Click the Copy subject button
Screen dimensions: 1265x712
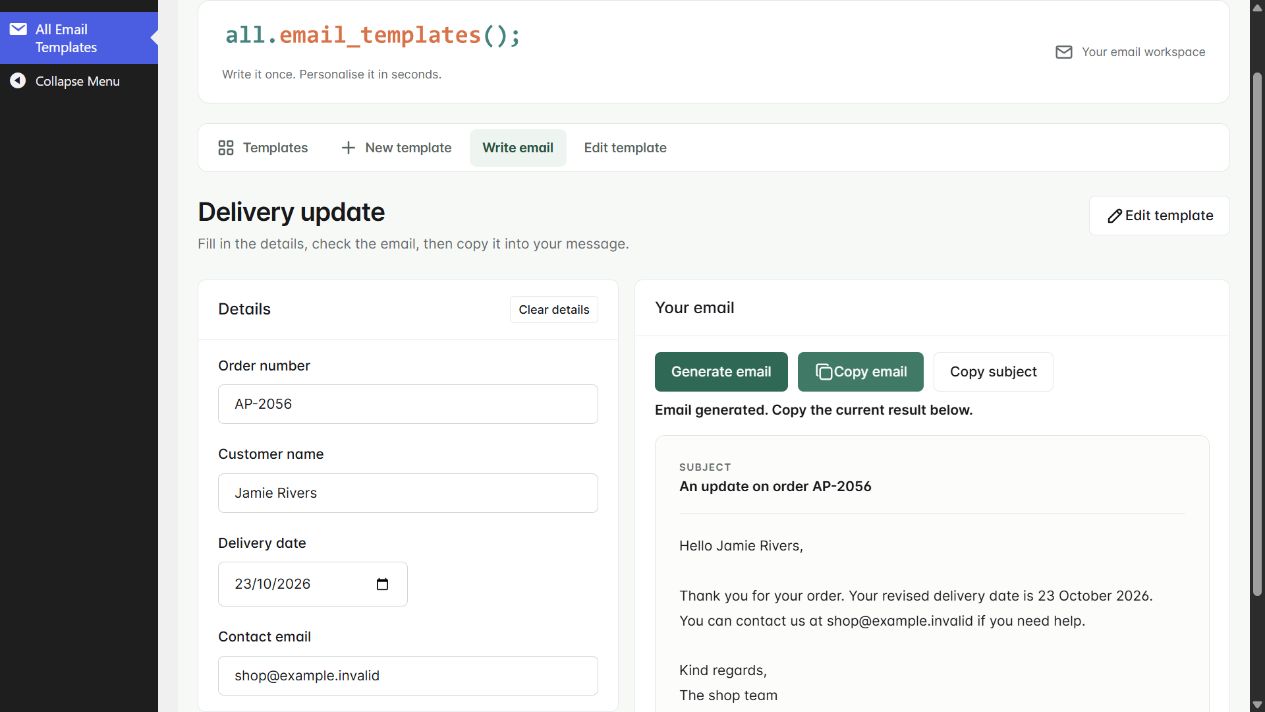point(993,371)
